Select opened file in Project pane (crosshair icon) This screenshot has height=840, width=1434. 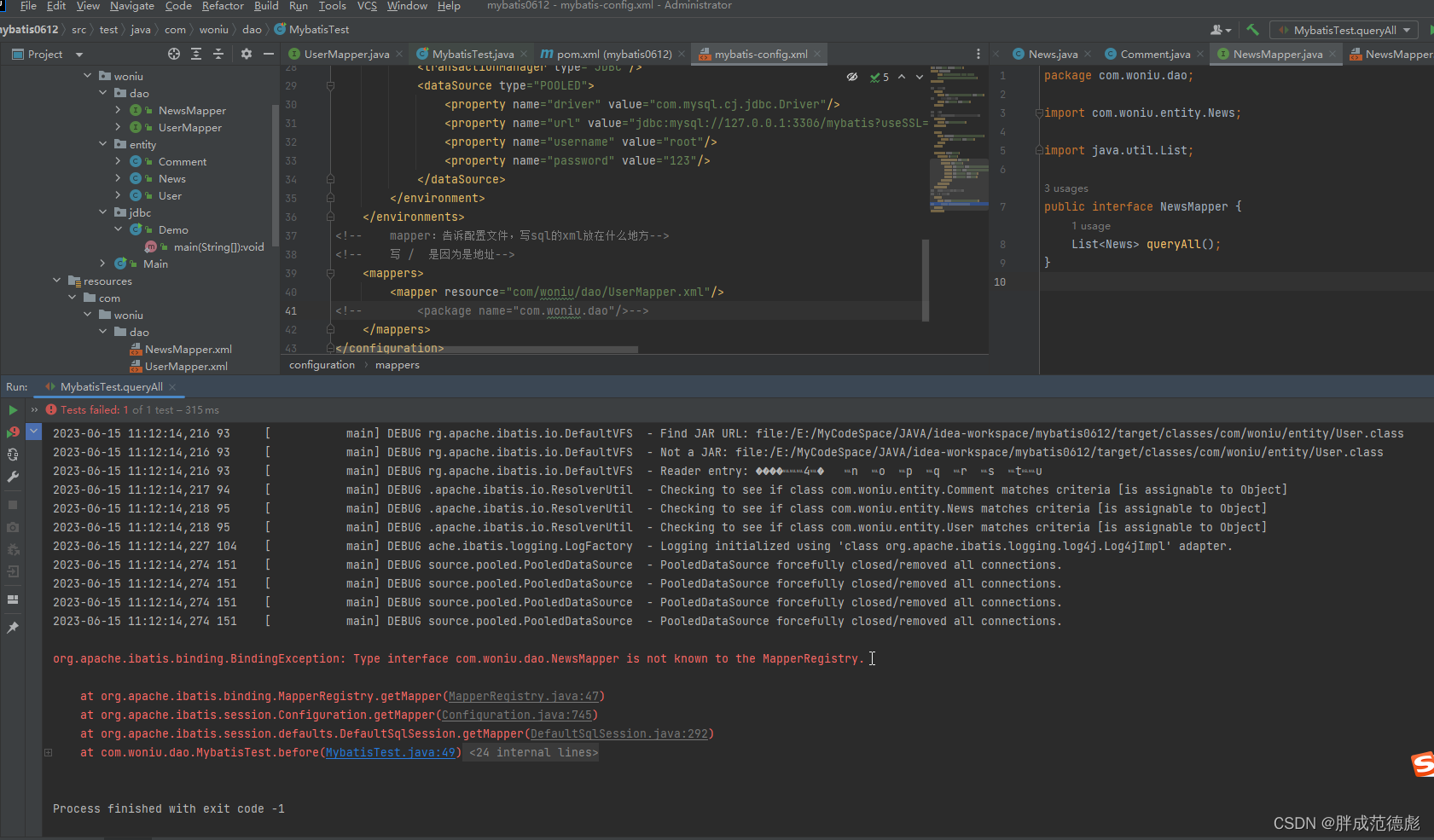174,54
